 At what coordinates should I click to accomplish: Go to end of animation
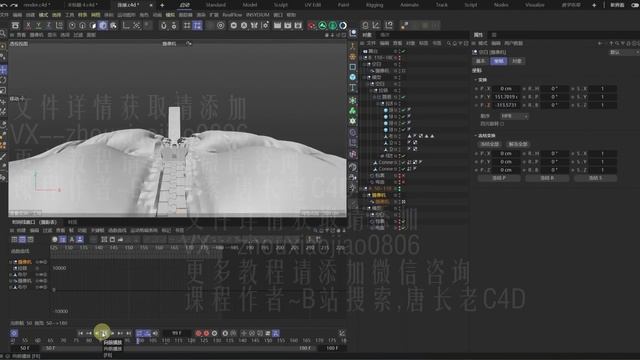[128, 333]
